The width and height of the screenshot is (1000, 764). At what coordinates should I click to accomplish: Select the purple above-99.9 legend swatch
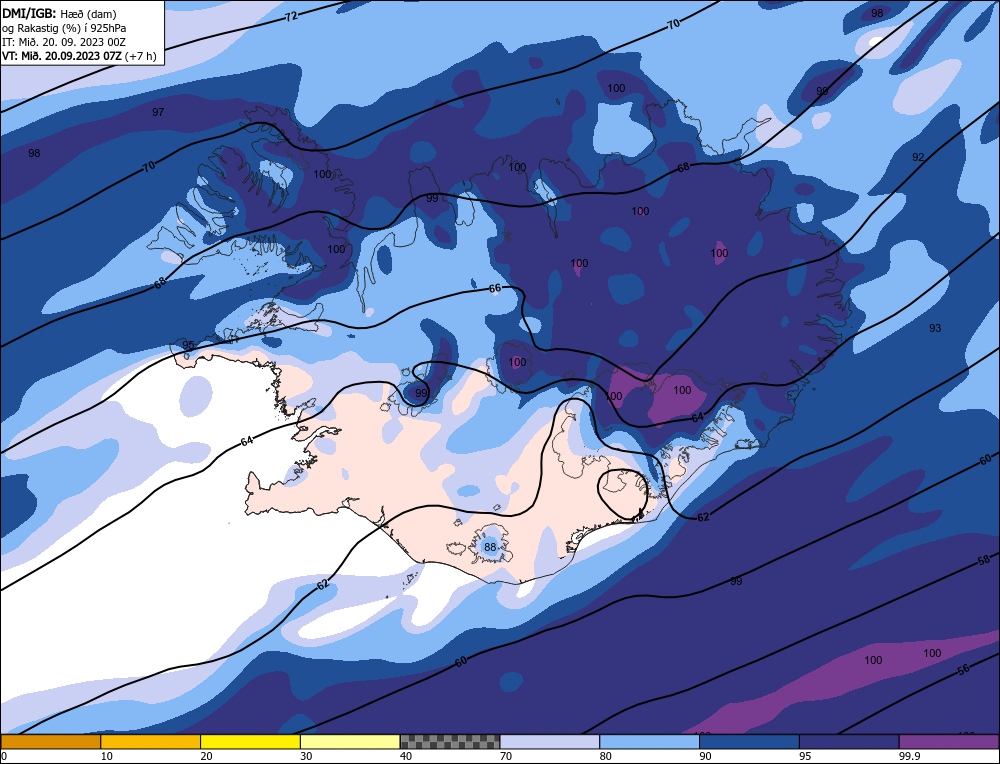coord(949,742)
